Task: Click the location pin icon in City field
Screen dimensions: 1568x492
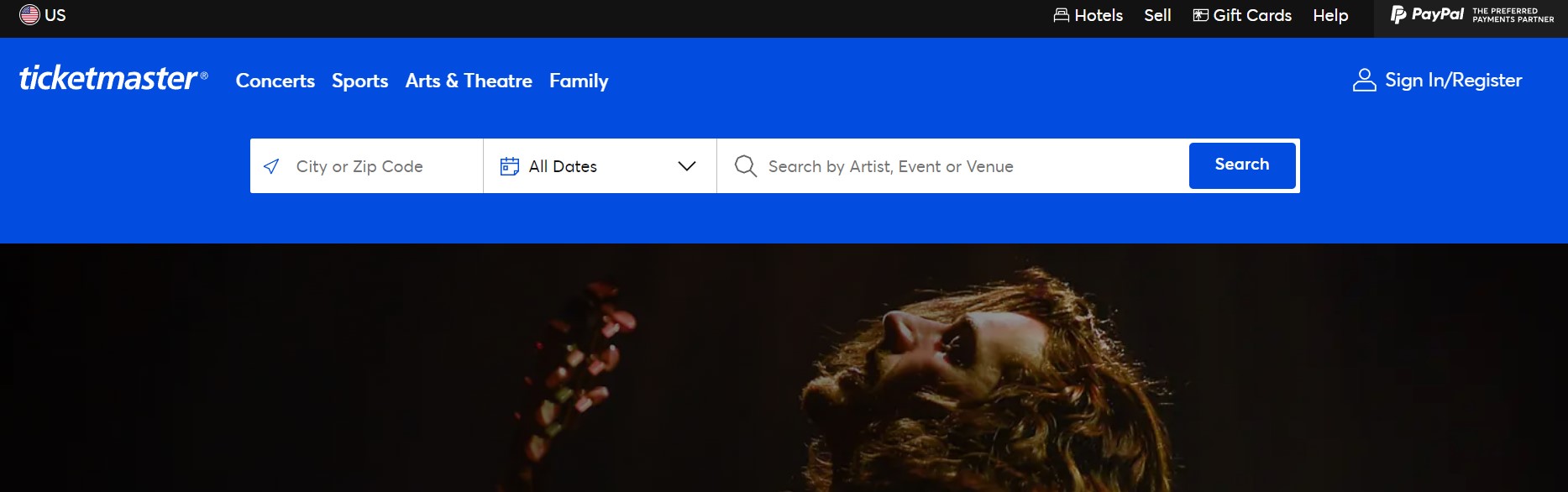Action: coord(270,165)
